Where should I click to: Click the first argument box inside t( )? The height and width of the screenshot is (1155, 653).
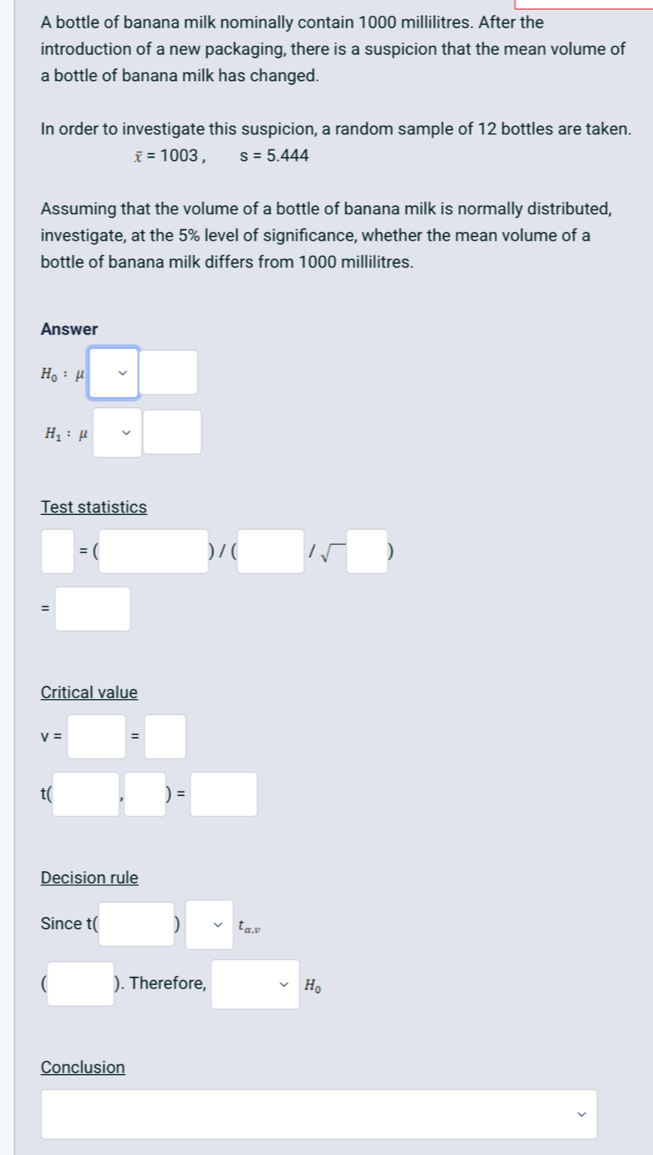[85, 794]
